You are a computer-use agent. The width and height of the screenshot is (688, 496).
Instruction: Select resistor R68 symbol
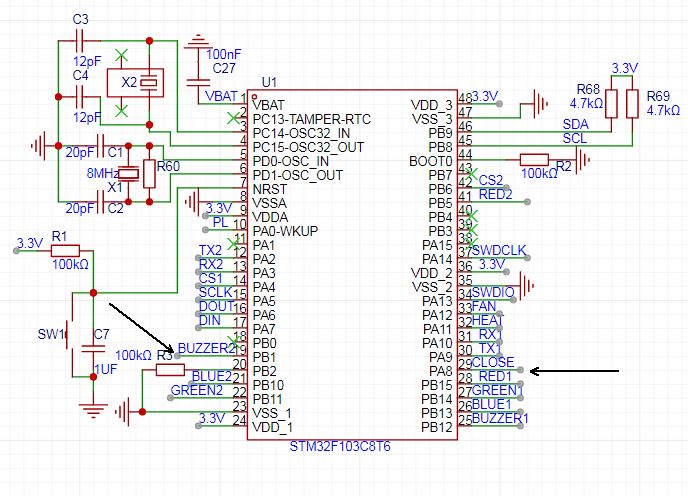pyautogui.click(x=611, y=104)
